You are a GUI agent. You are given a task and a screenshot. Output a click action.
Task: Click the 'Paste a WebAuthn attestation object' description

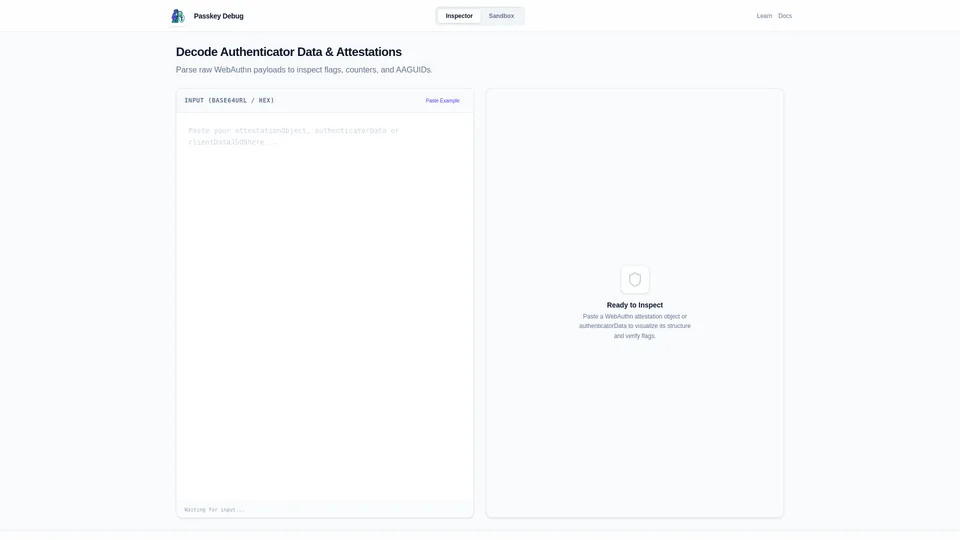point(634,326)
